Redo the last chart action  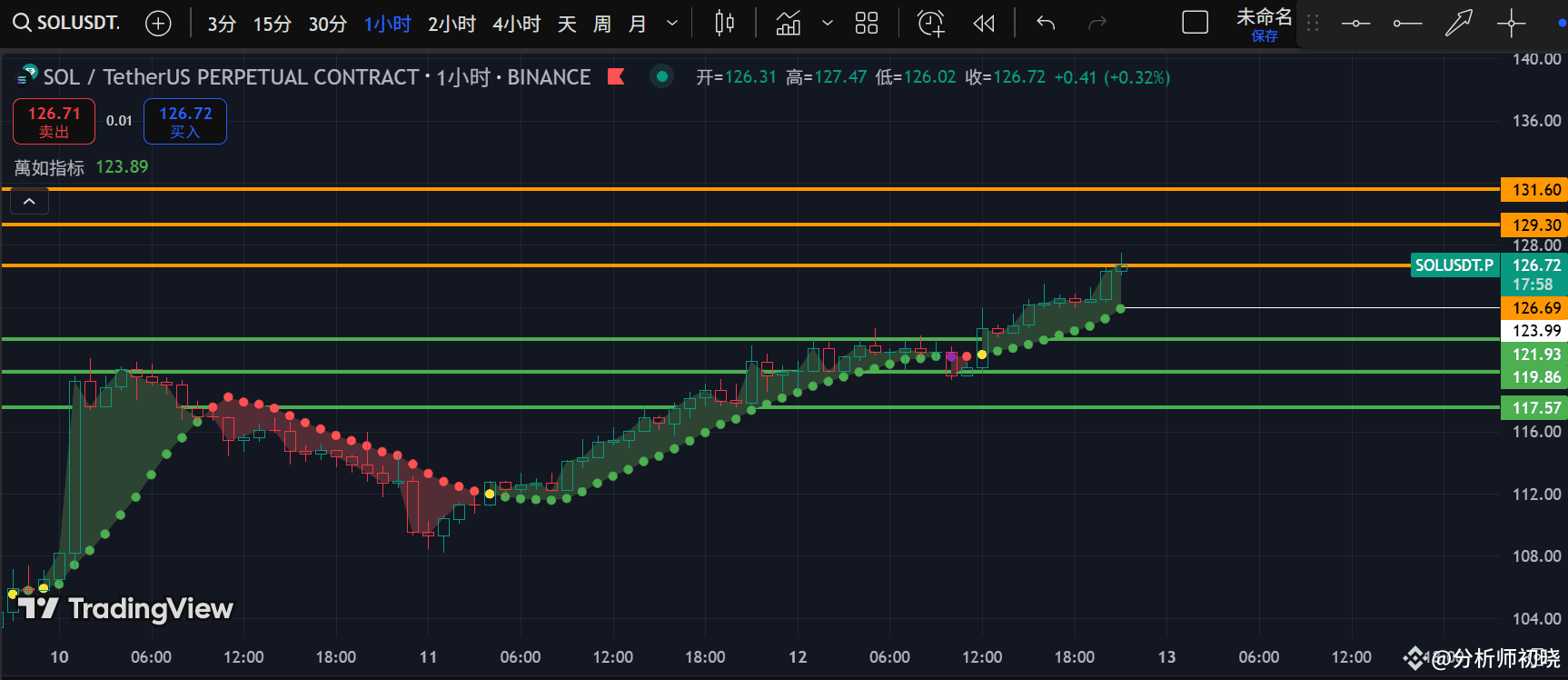pyautogui.click(x=1097, y=24)
